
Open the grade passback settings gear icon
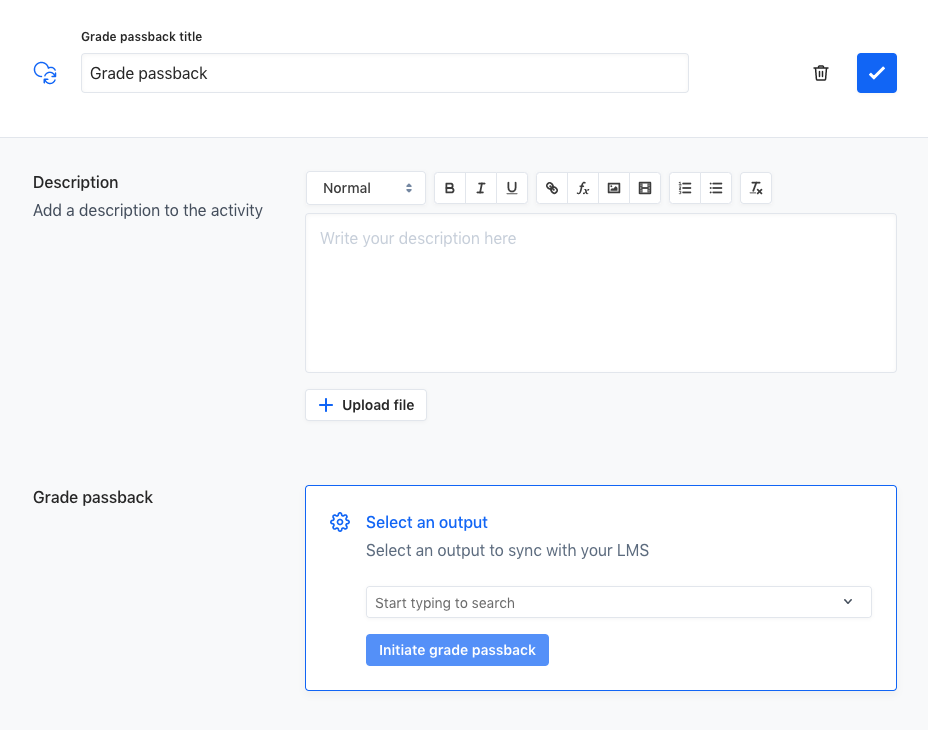tap(340, 522)
